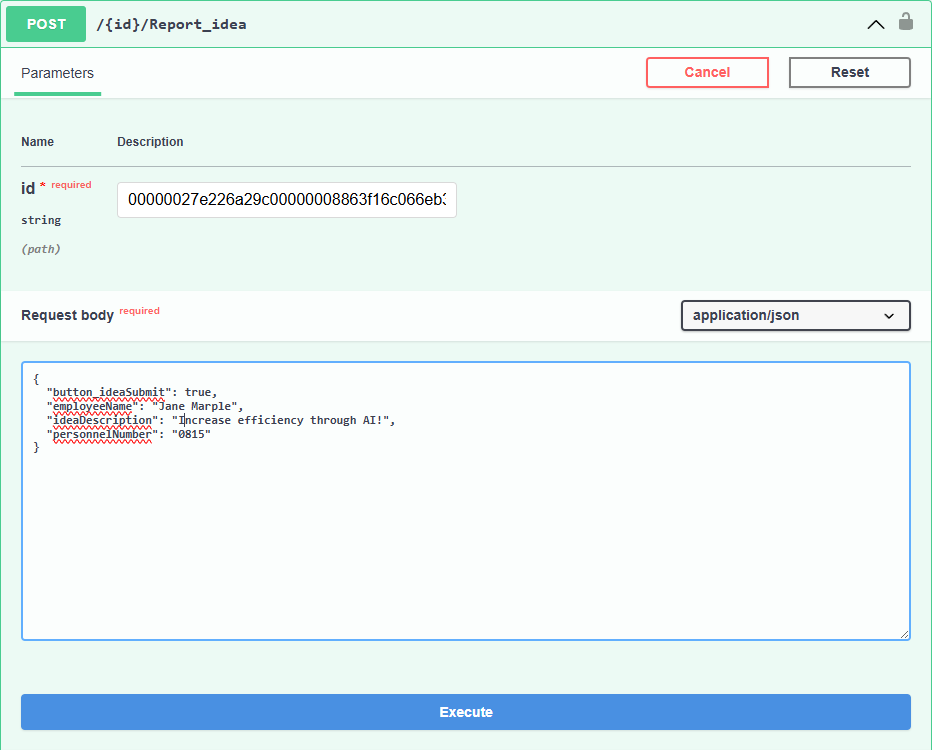Click the arrow on the content type select

pos(889,316)
